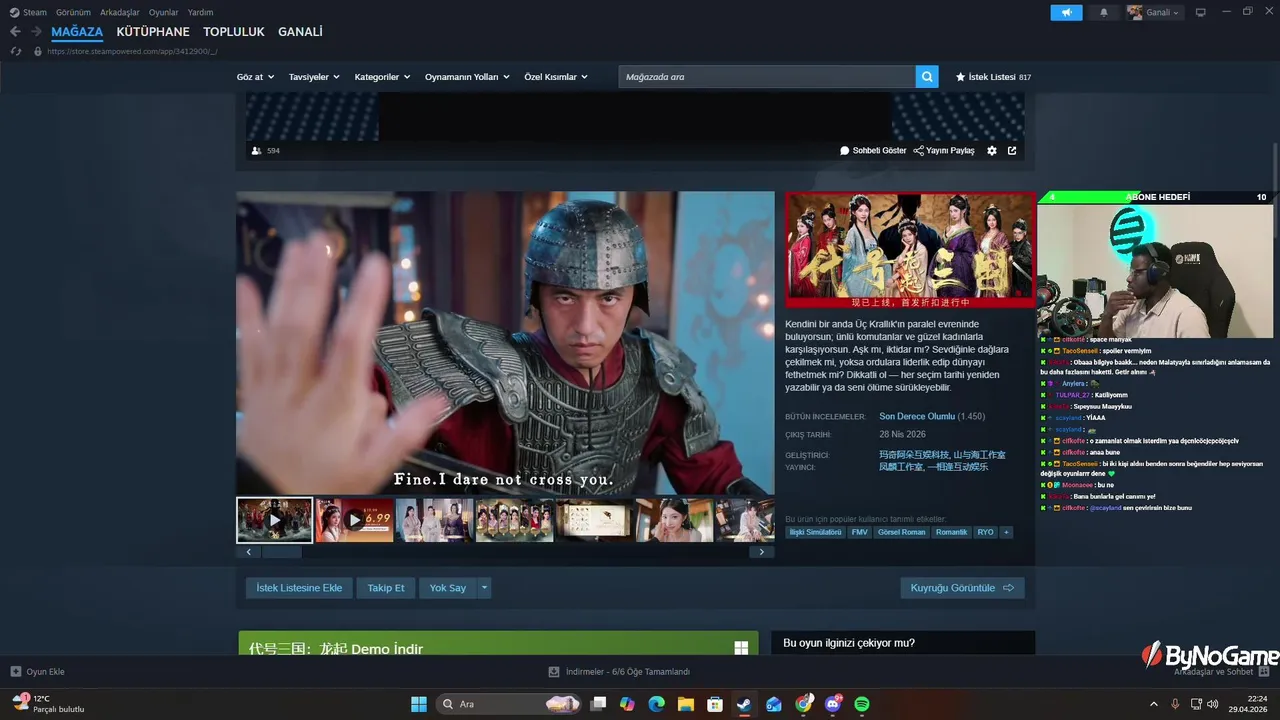Screen dimensions: 1280x720
Task: Open the Görünüm menu
Action: tap(73, 12)
